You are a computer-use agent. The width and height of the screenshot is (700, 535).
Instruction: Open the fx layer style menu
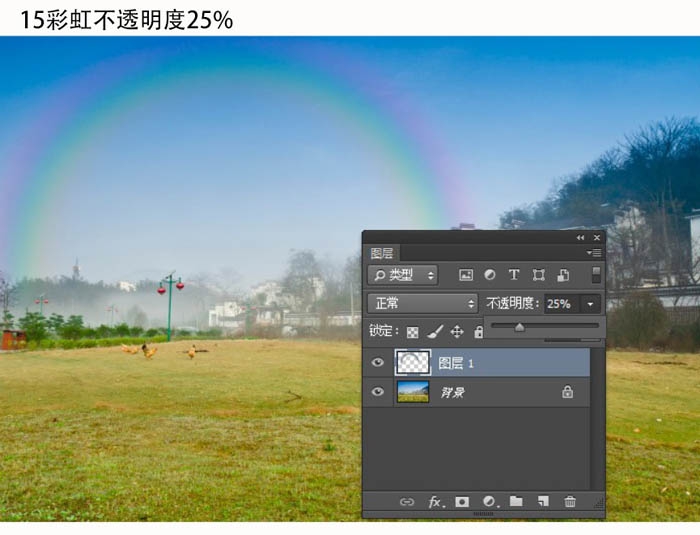coord(436,502)
